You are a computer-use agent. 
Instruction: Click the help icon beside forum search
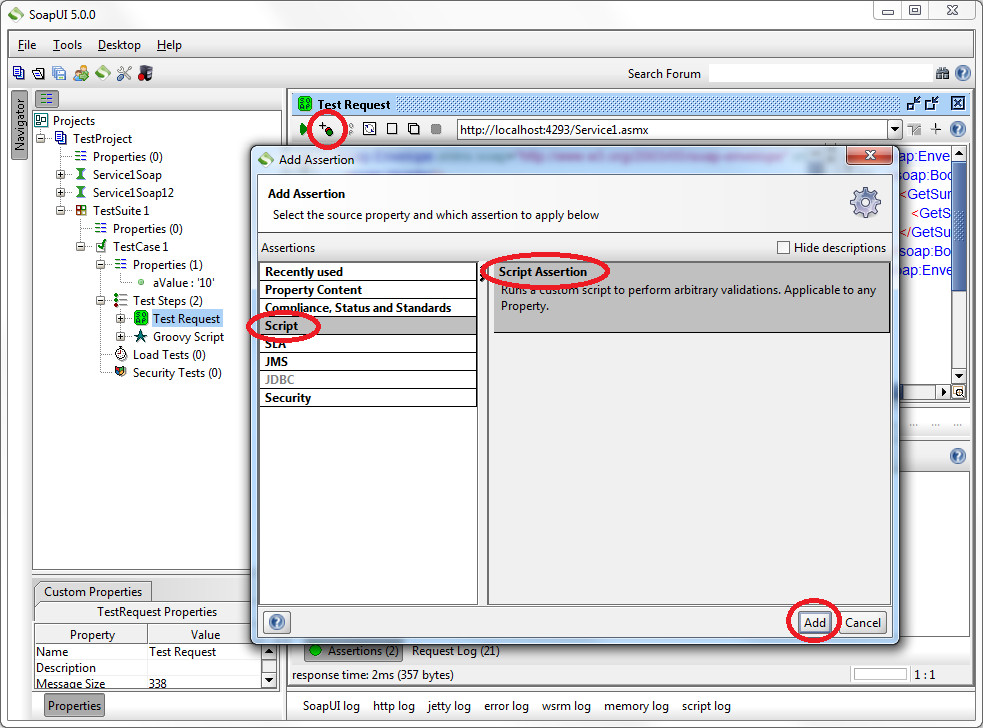[x=963, y=73]
